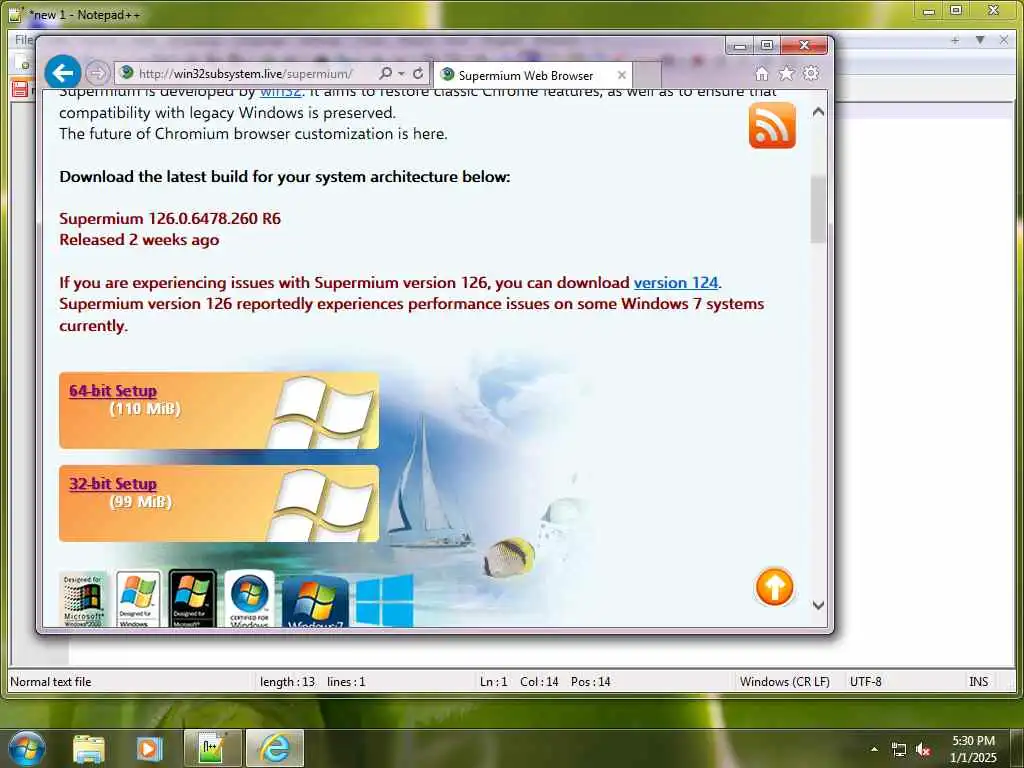
Task: Open the File menu in Notepad++
Action: 24,40
